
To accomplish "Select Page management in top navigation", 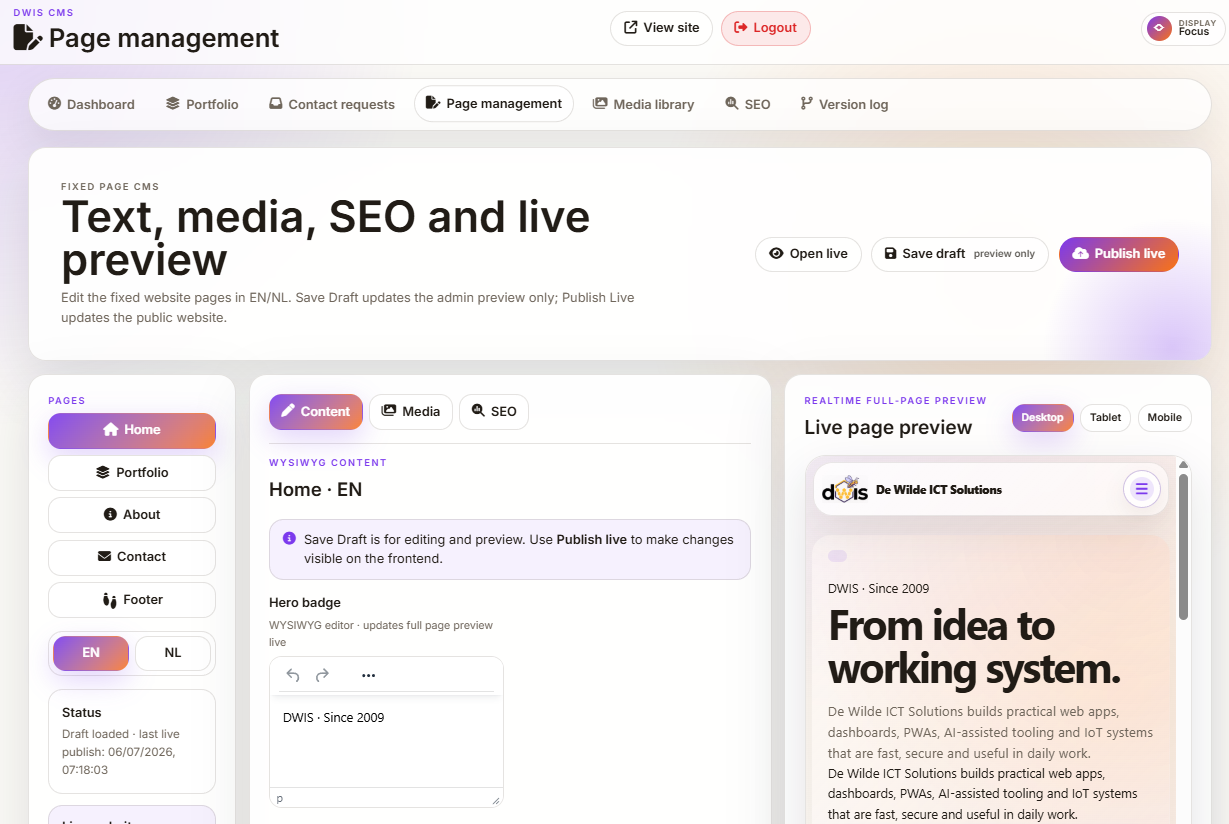I will coord(494,104).
